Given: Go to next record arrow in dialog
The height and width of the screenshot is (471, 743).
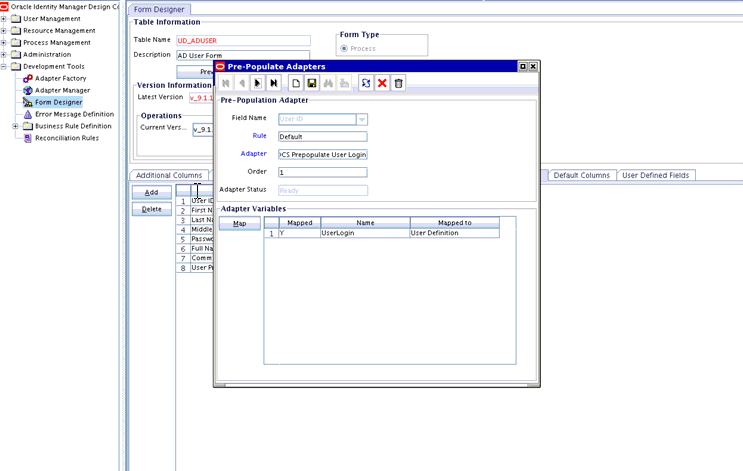Looking at the screenshot, I should (258, 83).
